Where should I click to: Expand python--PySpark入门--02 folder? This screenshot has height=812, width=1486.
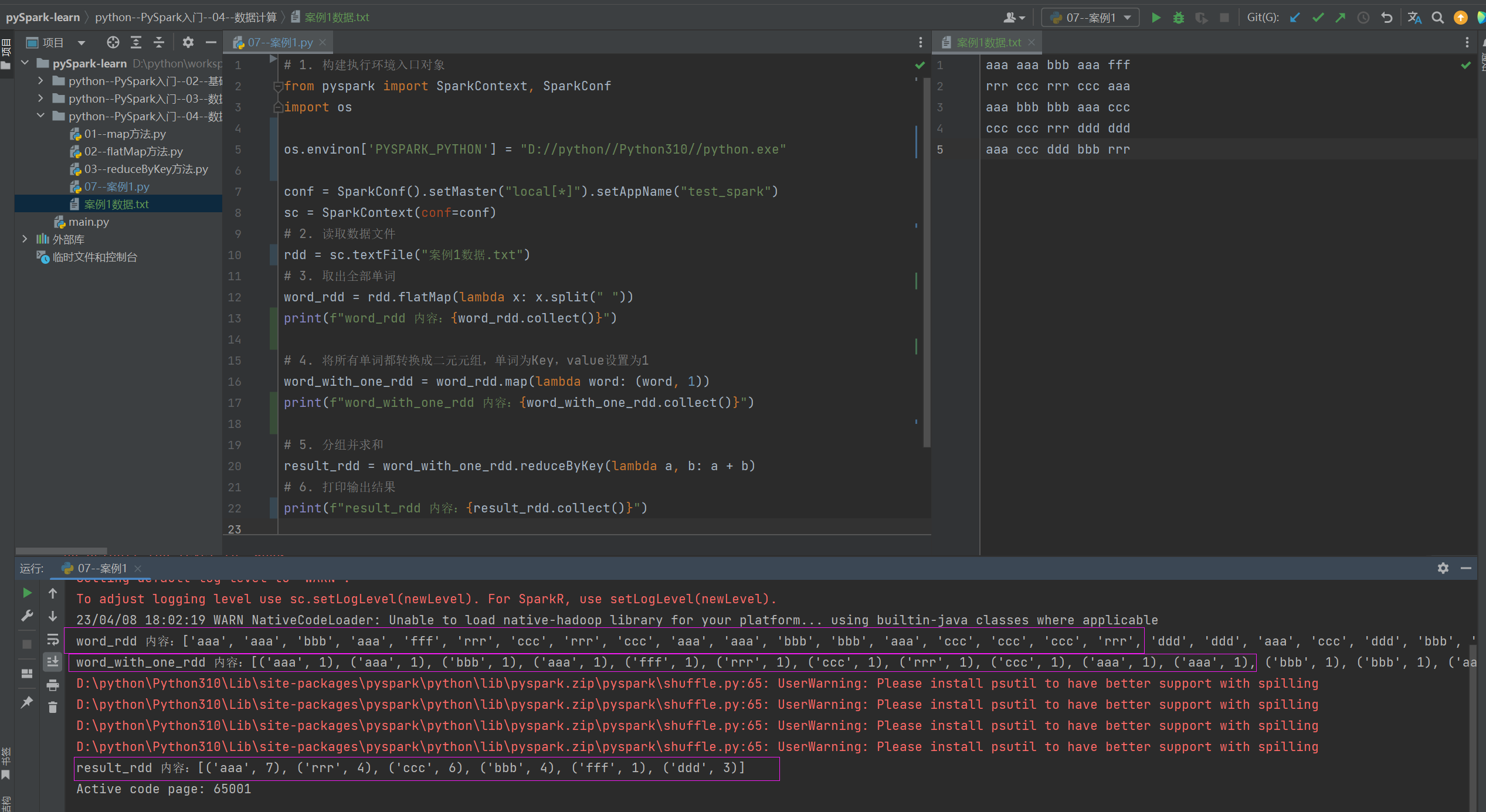(x=40, y=80)
